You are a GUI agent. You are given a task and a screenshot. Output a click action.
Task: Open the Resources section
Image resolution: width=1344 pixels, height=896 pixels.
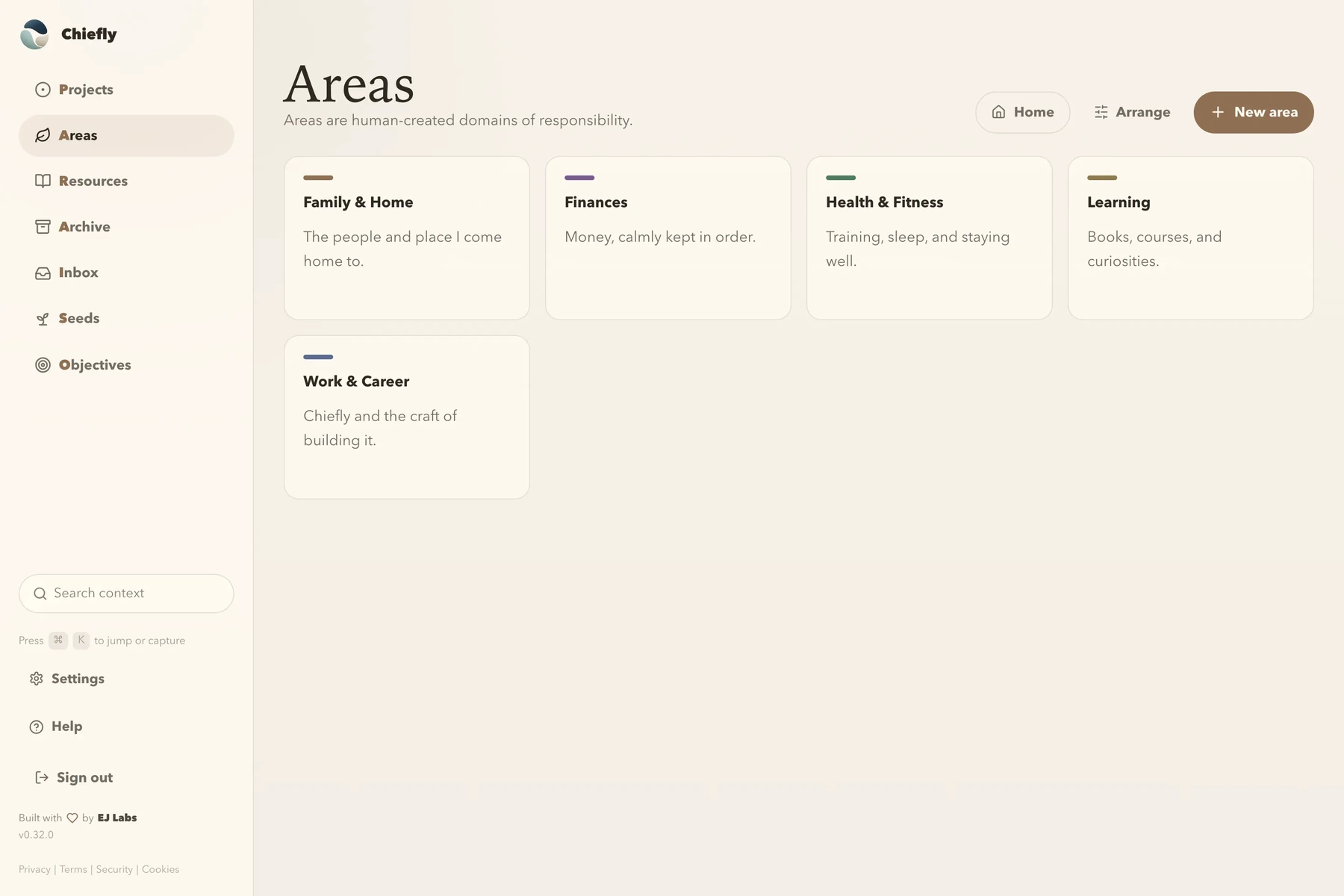(x=126, y=181)
